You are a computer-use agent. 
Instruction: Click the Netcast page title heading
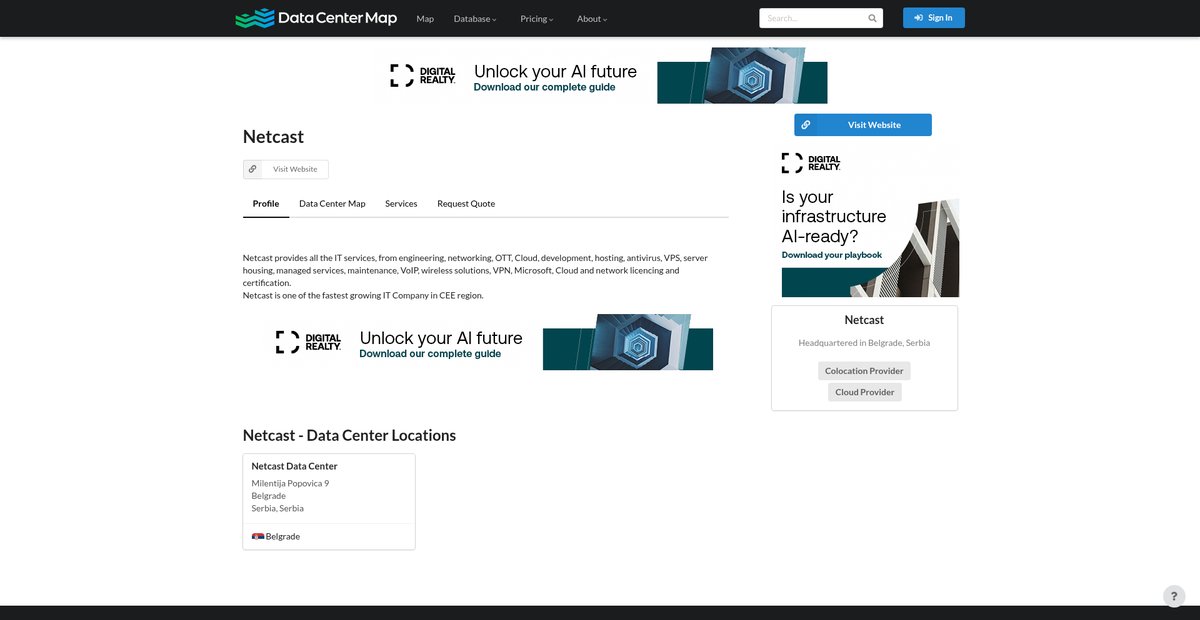tap(273, 137)
